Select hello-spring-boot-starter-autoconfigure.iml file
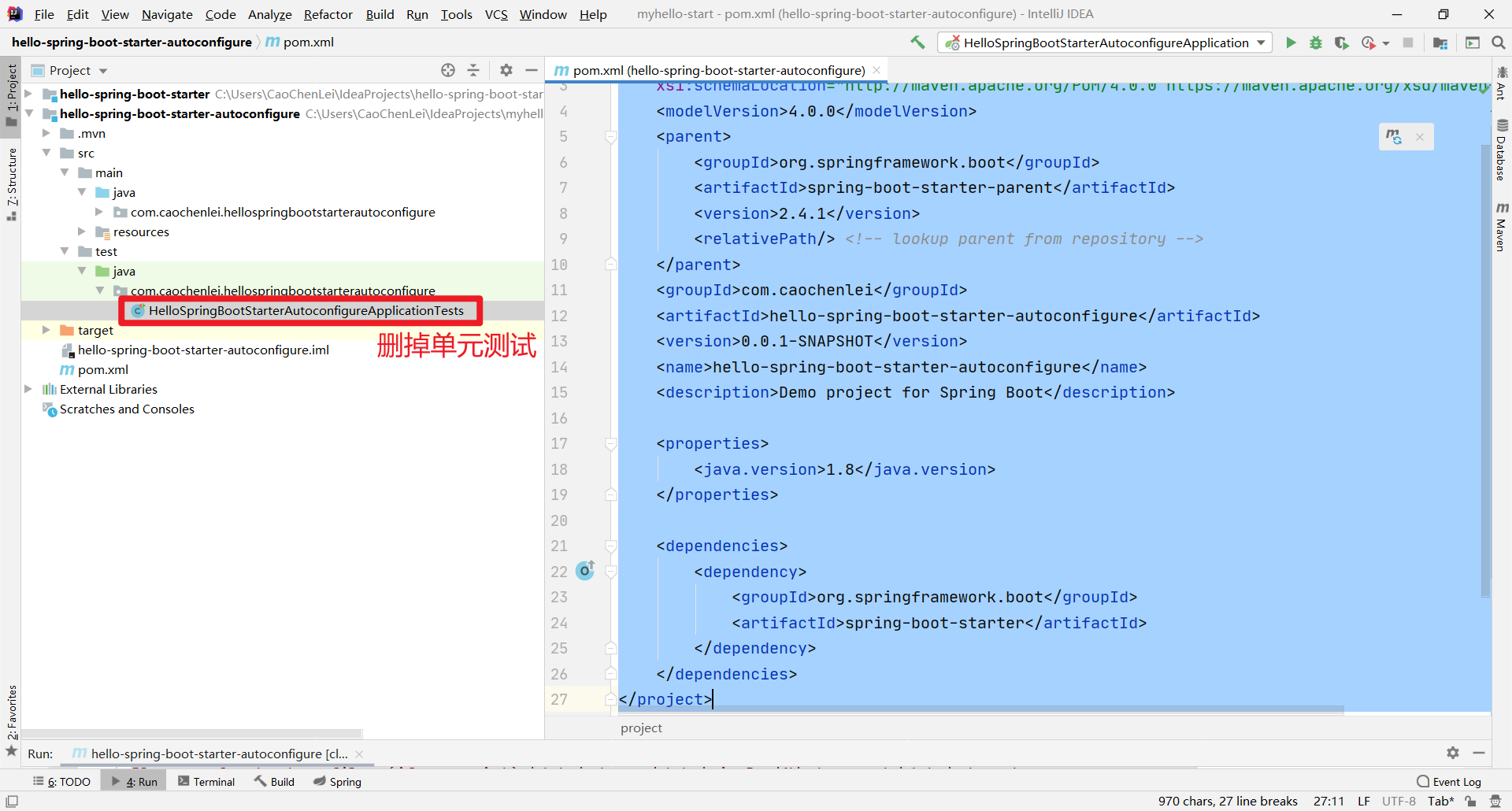Image resolution: width=1512 pixels, height=811 pixels. 195,350
